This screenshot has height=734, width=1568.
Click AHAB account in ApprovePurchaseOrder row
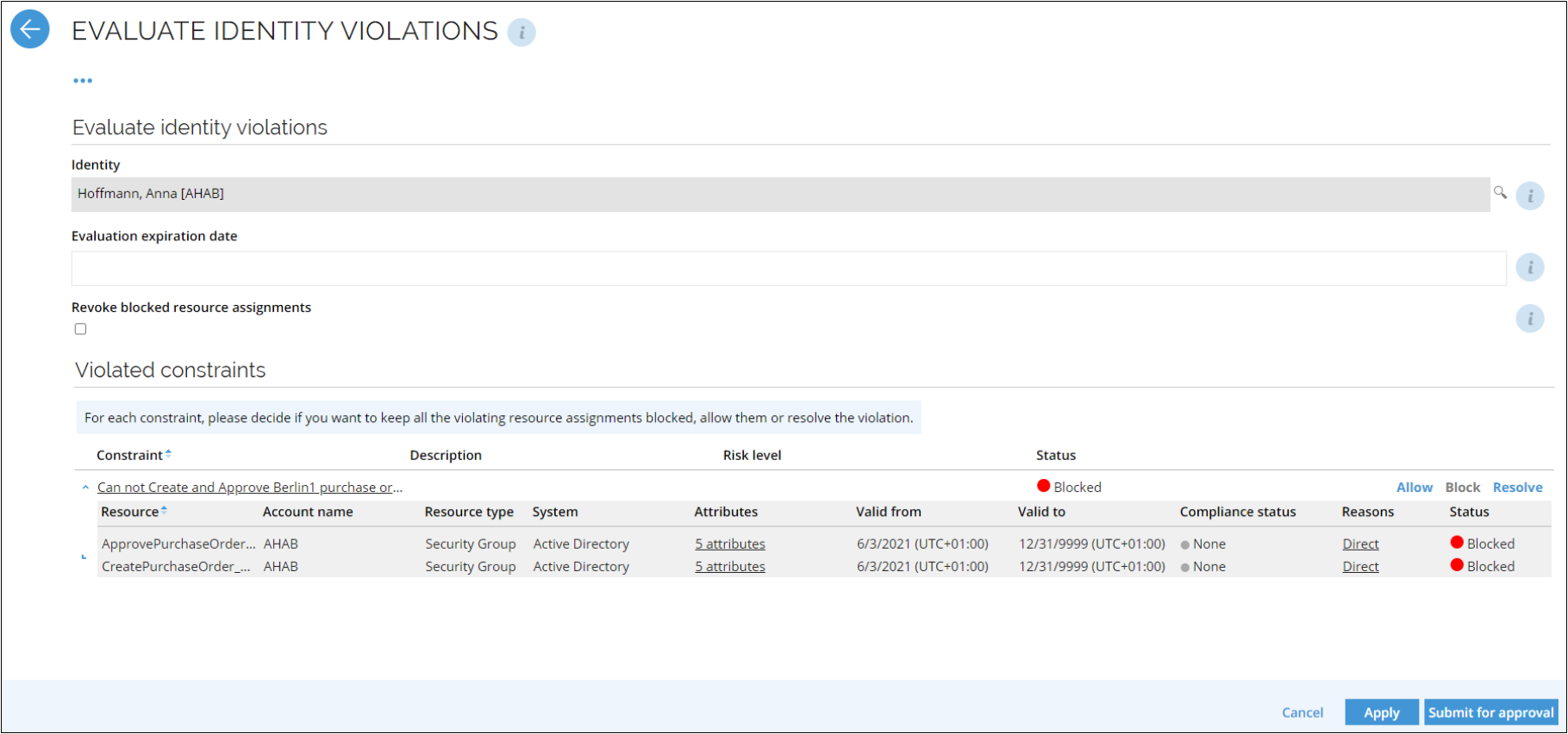[x=281, y=544]
